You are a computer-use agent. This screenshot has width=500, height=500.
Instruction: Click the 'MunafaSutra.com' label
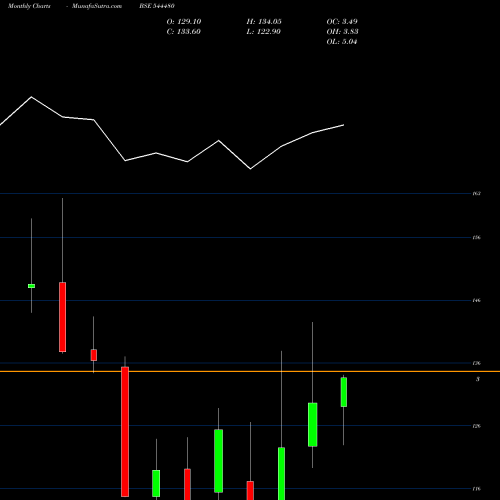[97, 6]
